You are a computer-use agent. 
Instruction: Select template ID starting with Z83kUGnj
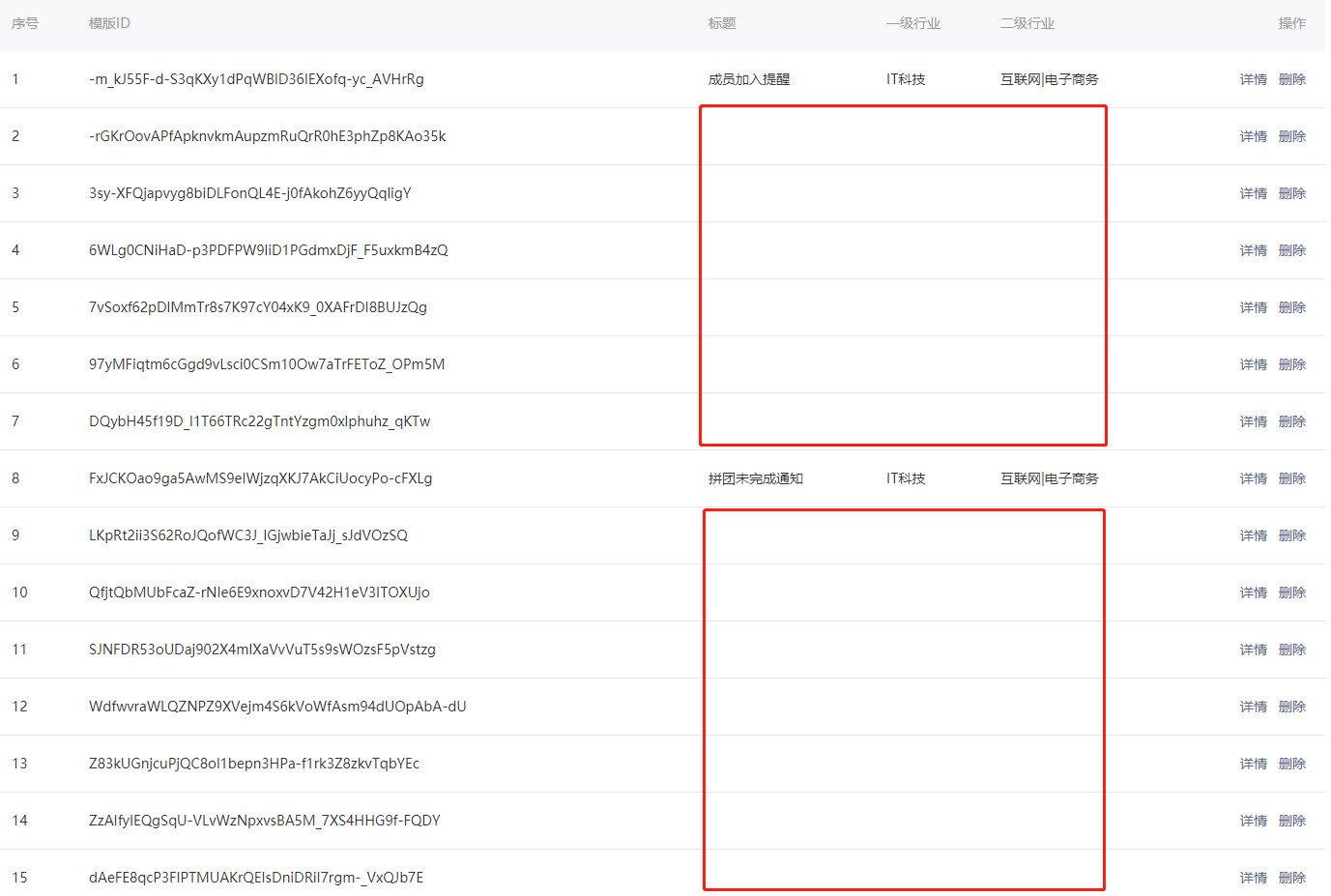click(254, 764)
